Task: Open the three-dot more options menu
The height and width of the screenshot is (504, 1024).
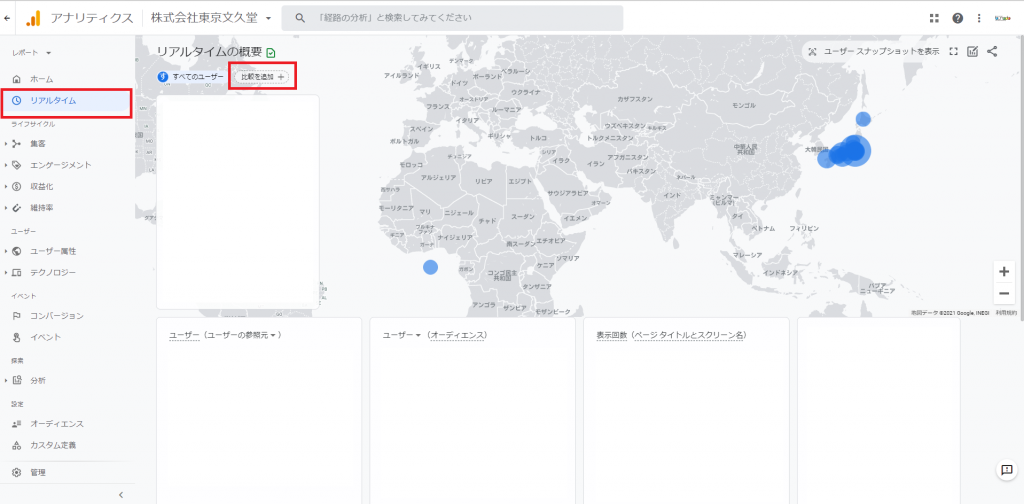Action: click(979, 18)
